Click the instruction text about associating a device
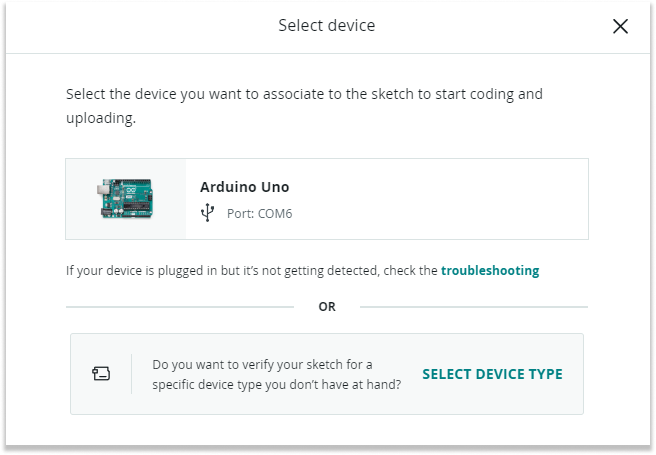Screen dimensions: 656x455 click(304, 94)
